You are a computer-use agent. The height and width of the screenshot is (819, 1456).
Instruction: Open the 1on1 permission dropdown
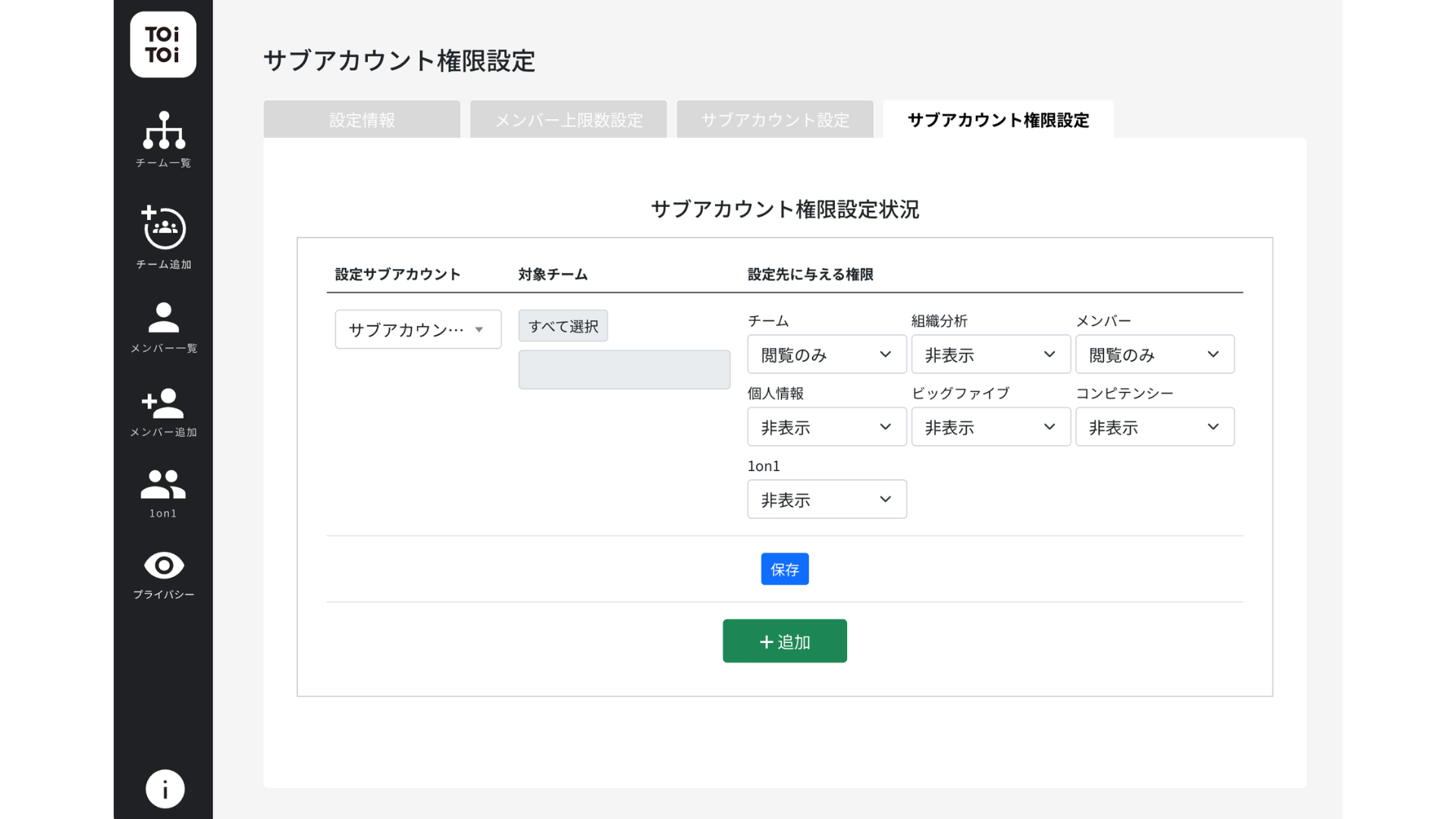point(827,499)
